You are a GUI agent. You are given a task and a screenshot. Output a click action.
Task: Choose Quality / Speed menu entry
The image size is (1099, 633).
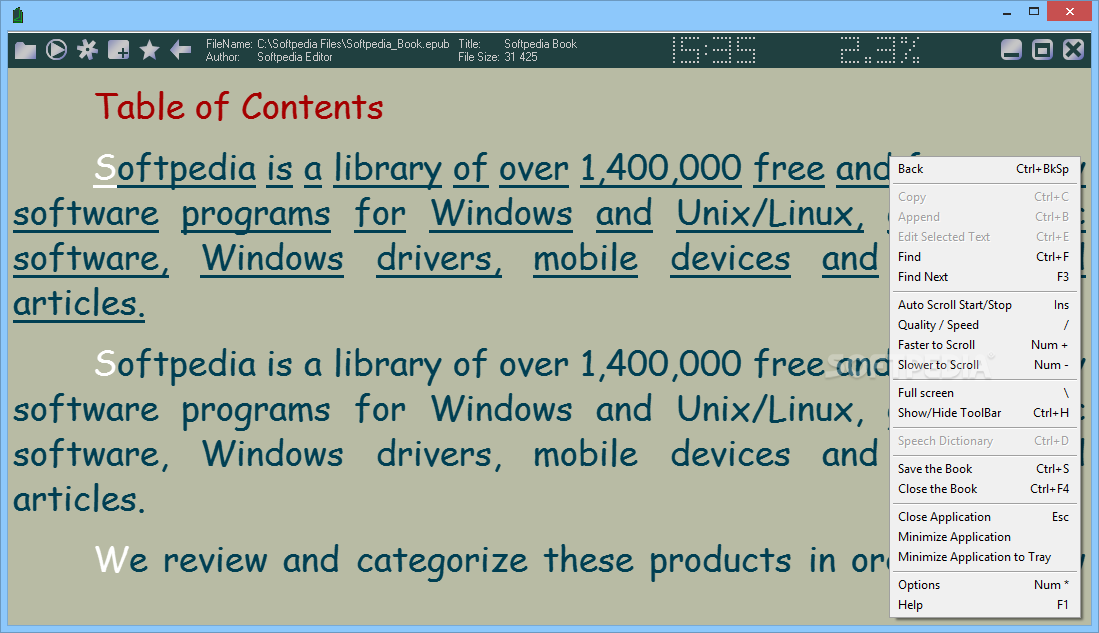[983, 325]
